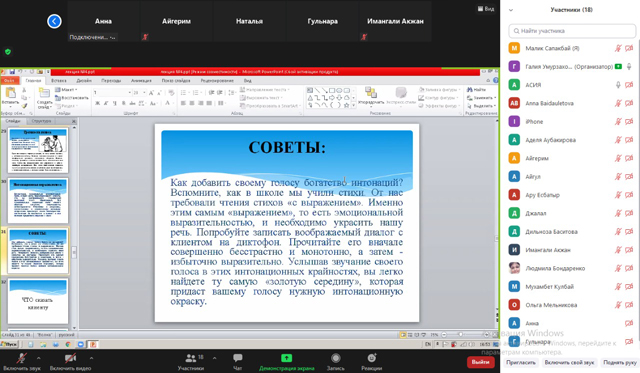Switch to Структура outline tab
Viewport: 640px width, 373px height.
coord(41,121)
